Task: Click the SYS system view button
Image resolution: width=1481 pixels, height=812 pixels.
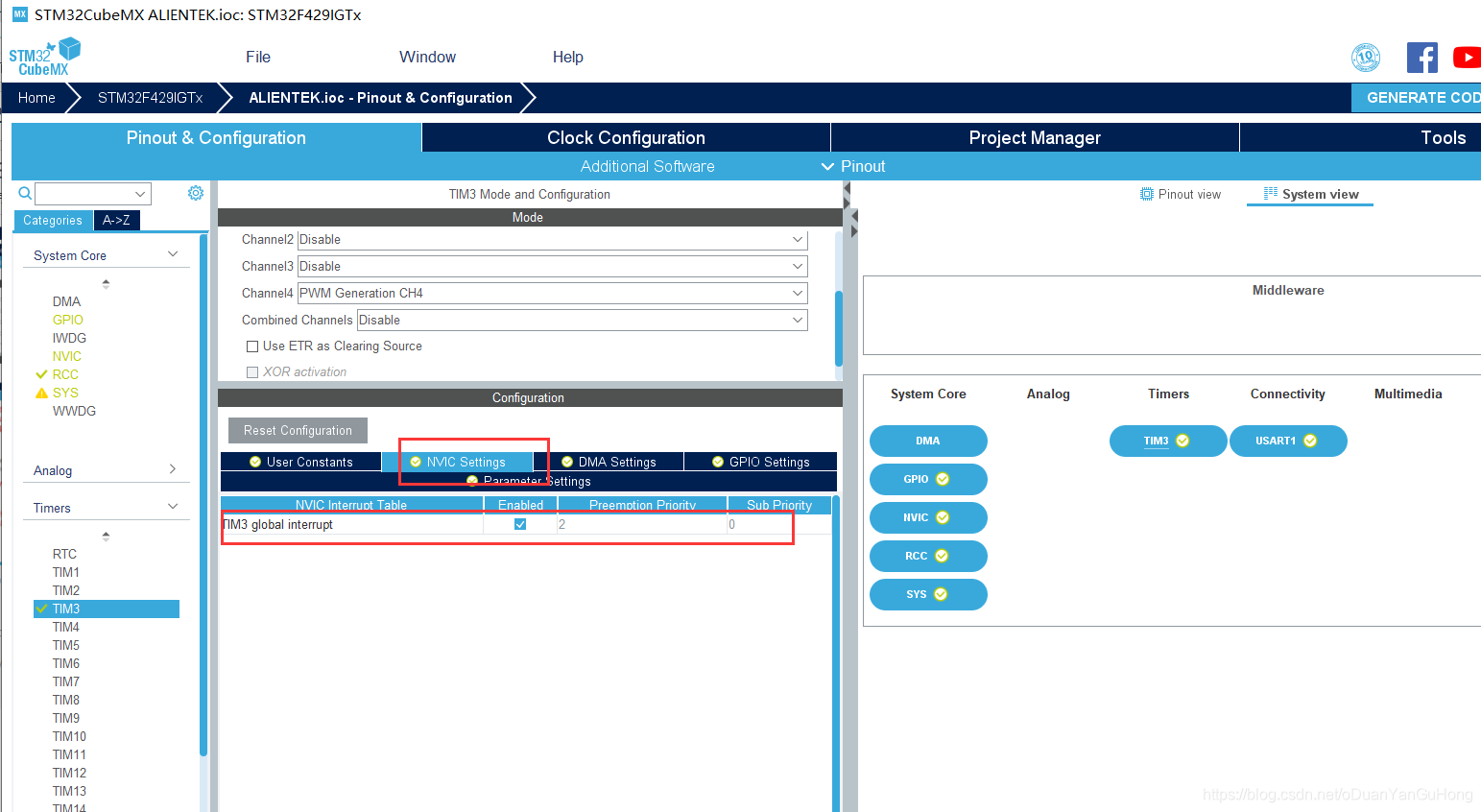Action: pyautogui.click(x=928, y=594)
